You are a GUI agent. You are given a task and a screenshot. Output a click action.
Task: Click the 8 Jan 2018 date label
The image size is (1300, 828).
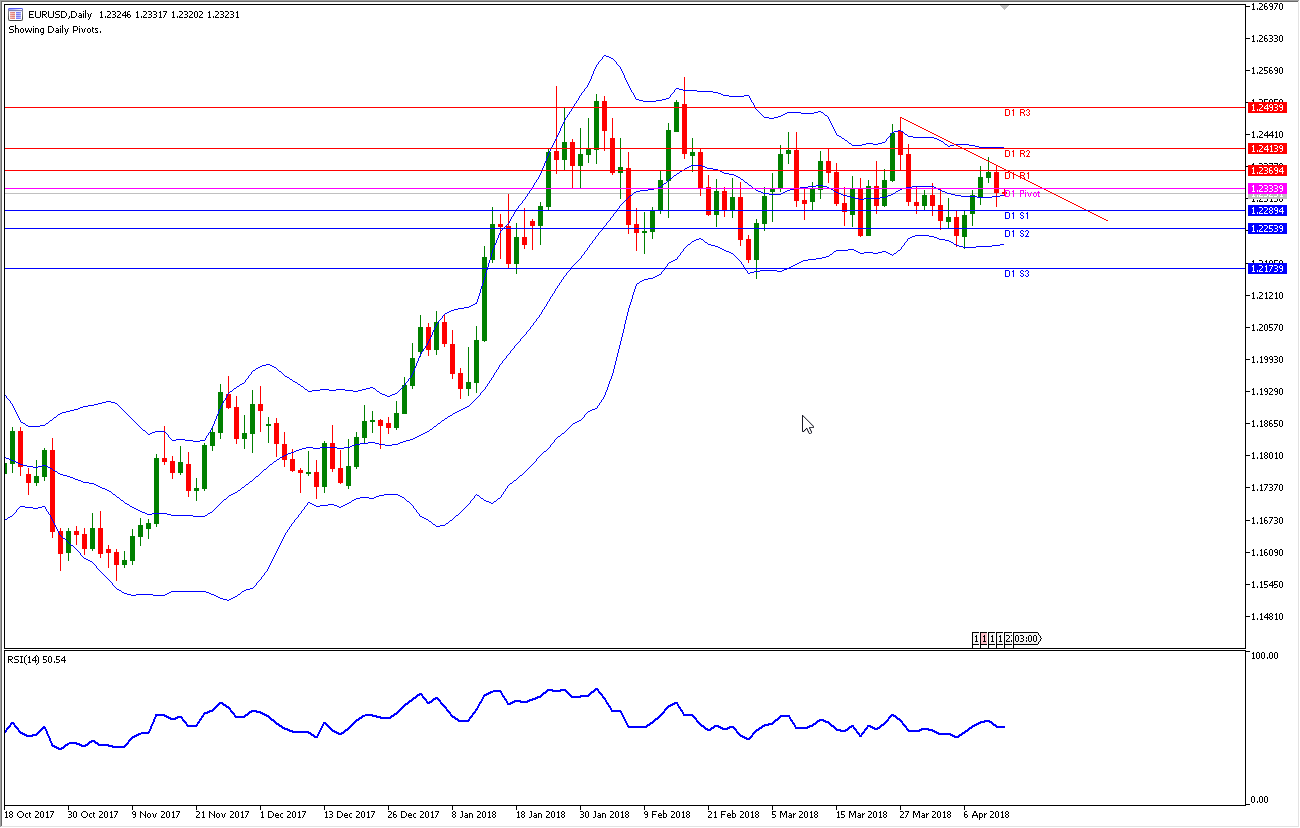[474, 815]
